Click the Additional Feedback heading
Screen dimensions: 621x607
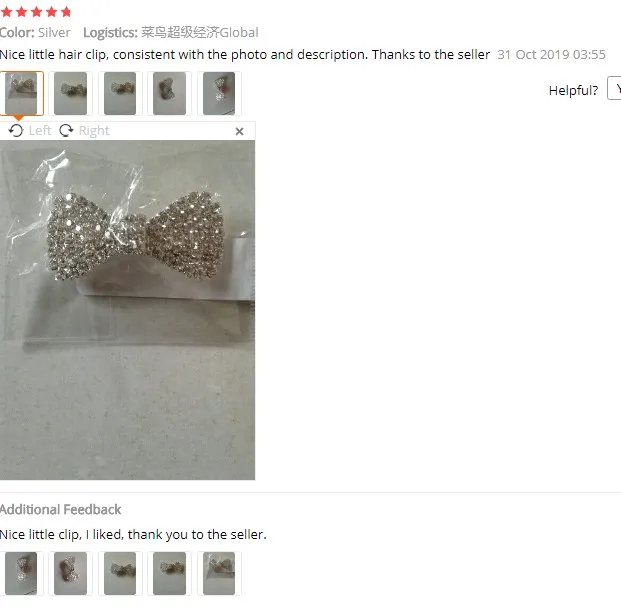coord(60,510)
